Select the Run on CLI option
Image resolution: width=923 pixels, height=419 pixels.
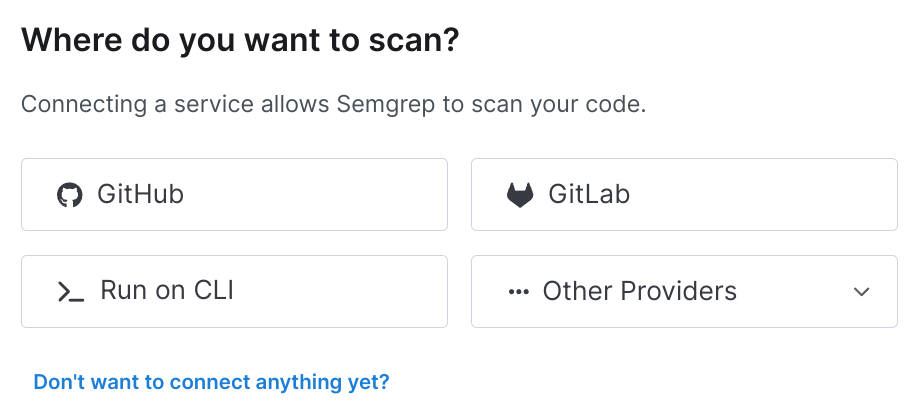pos(234,292)
